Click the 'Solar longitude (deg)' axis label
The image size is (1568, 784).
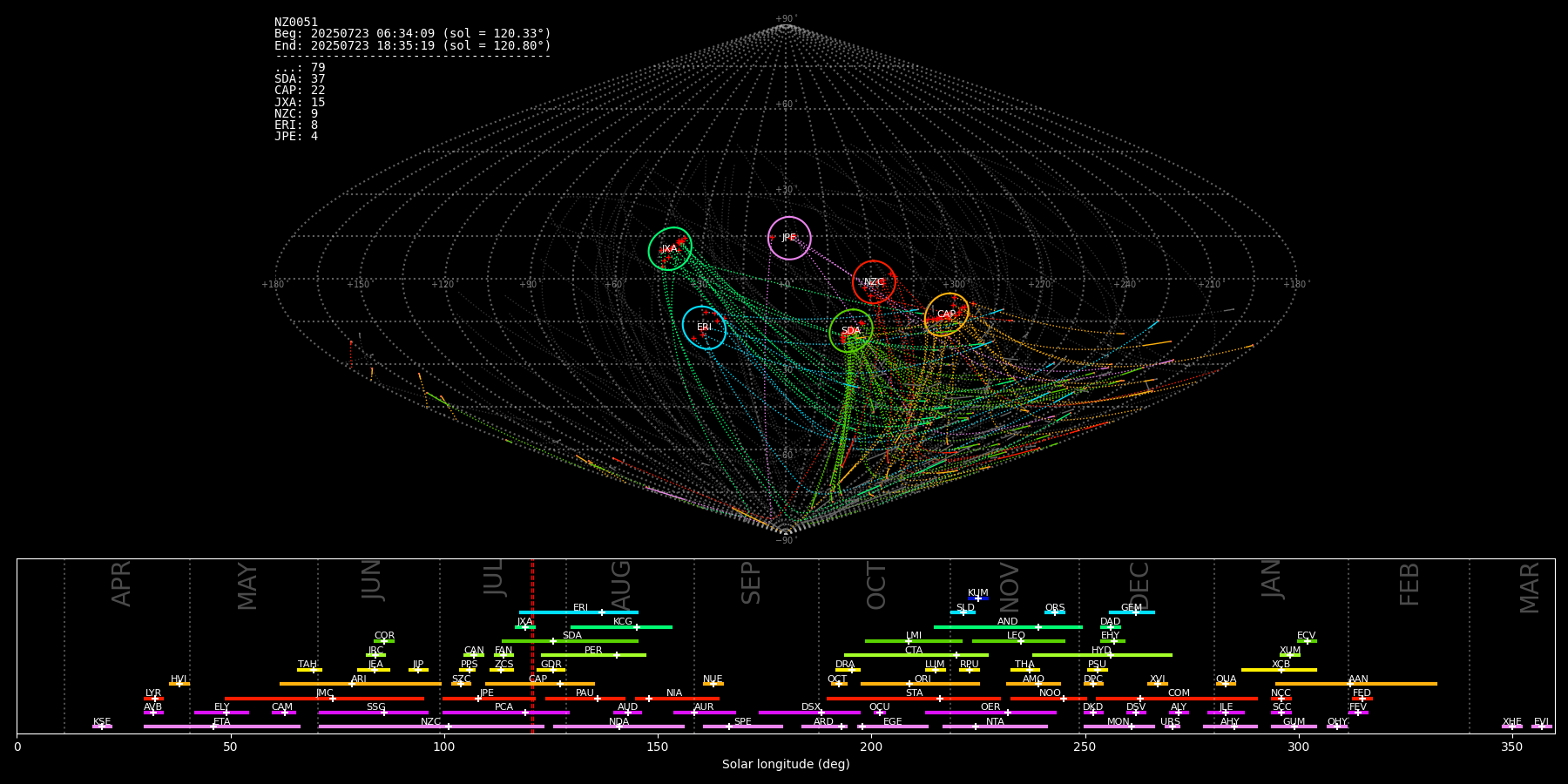click(x=786, y=765)
